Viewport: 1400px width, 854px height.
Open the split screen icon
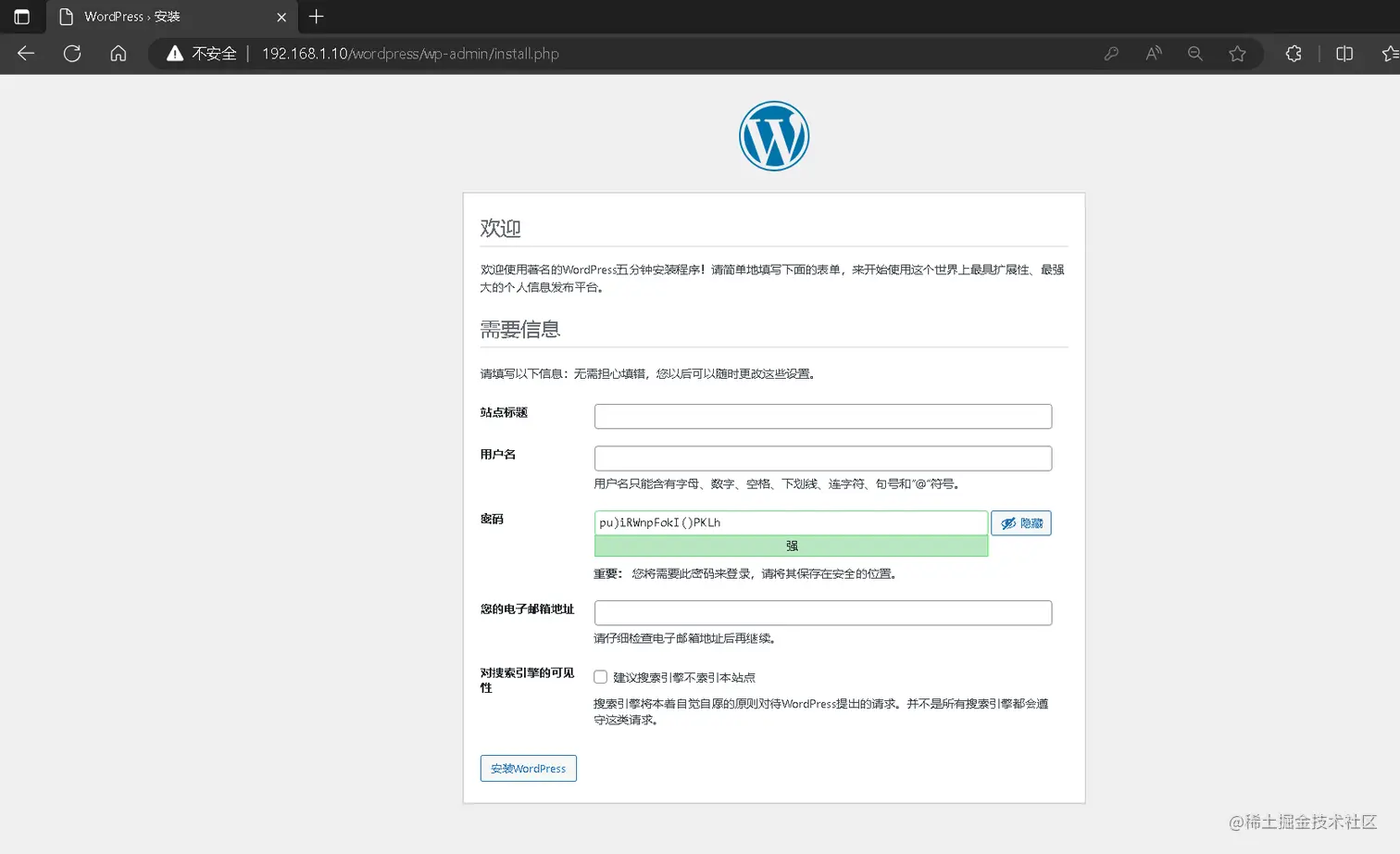(1344, 54)
